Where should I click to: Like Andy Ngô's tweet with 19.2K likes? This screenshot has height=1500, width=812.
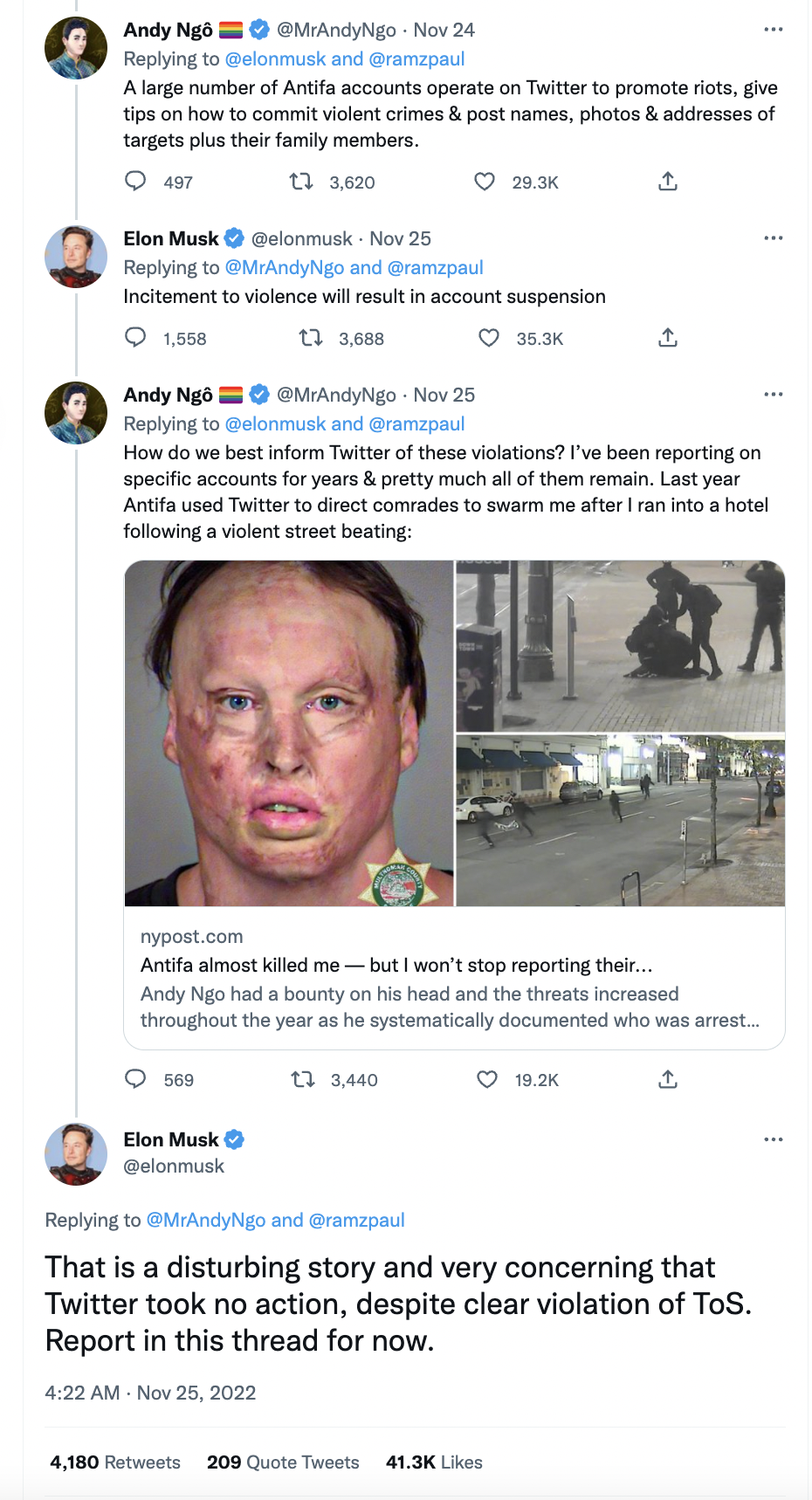click(487, 1080)
